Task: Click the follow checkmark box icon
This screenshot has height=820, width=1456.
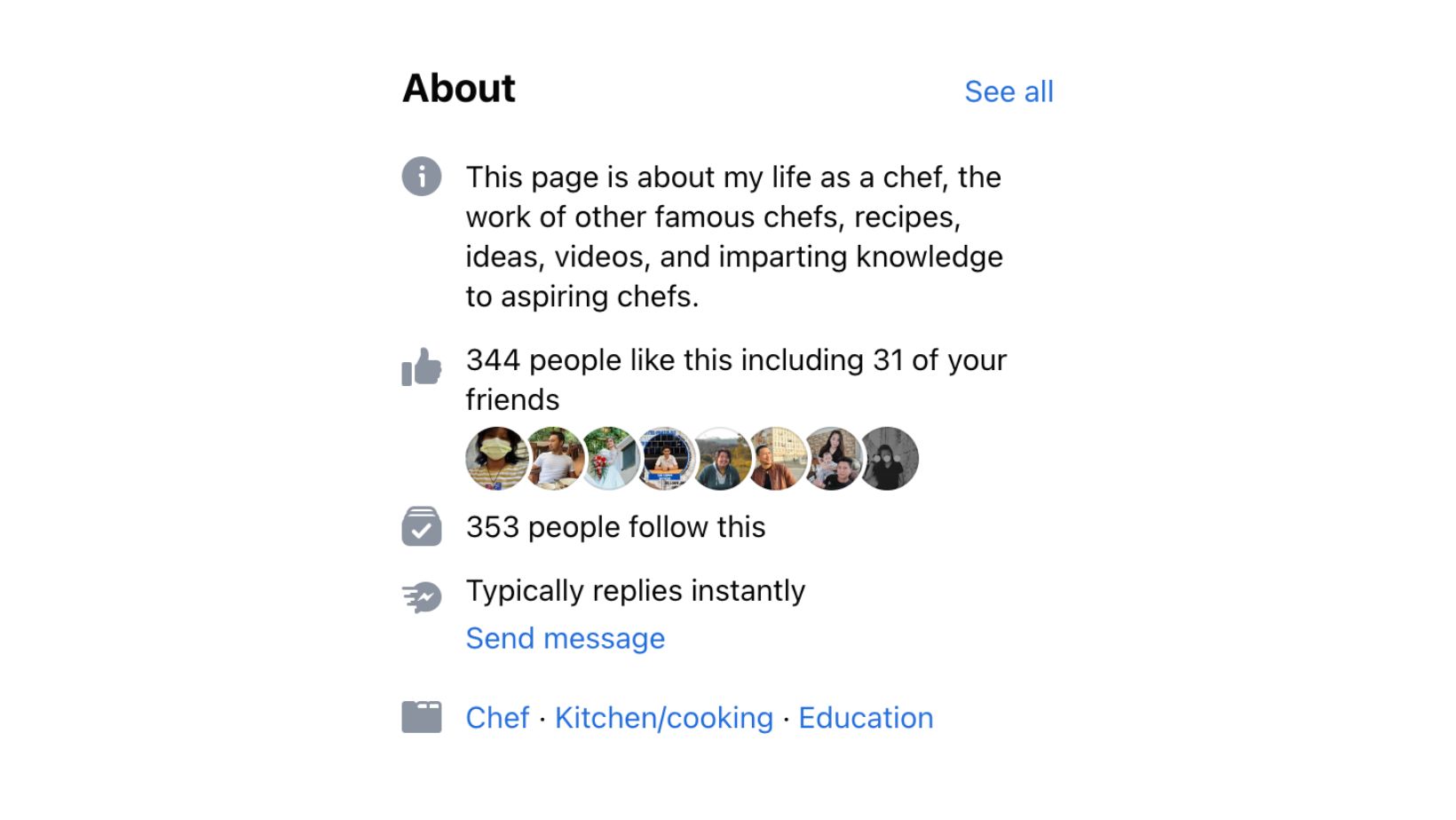Action: [422, 526]
